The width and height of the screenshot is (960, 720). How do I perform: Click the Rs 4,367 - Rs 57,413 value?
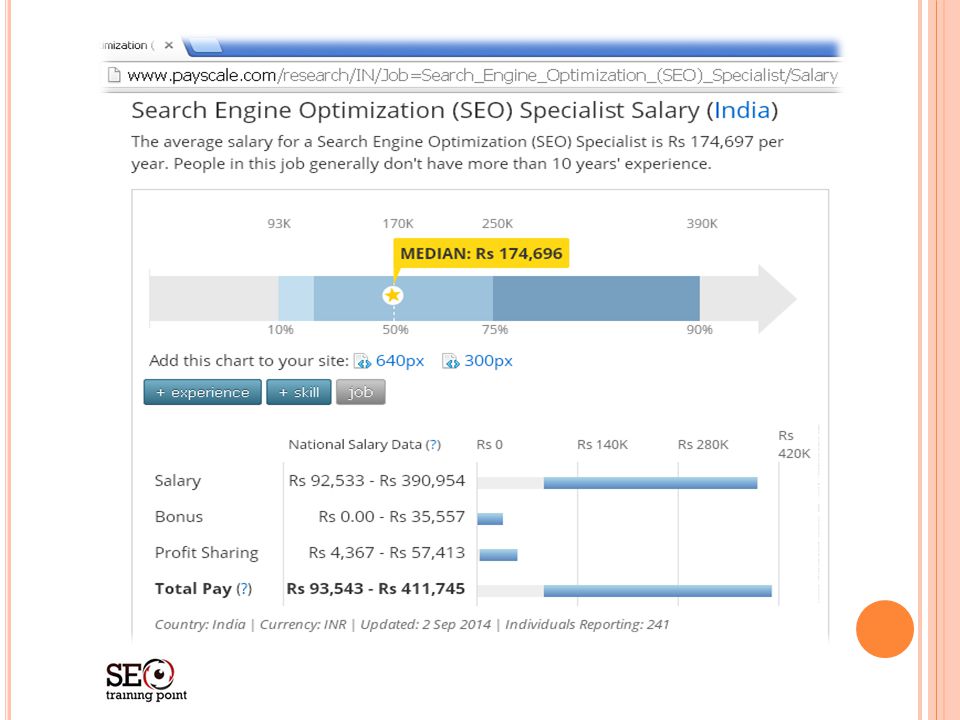[387, 553]
